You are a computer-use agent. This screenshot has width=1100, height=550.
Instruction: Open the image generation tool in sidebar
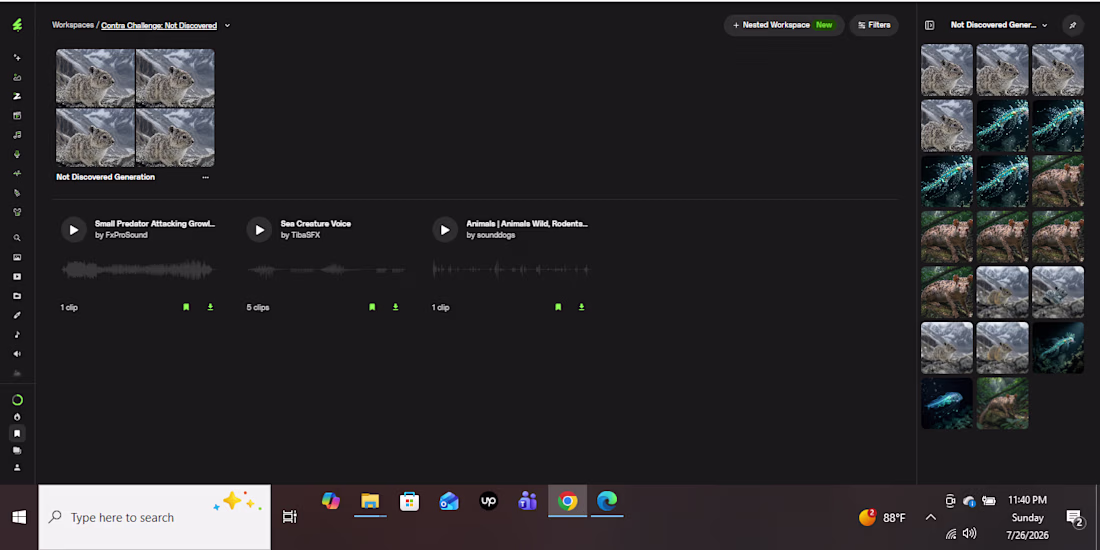tap(18, 77)
